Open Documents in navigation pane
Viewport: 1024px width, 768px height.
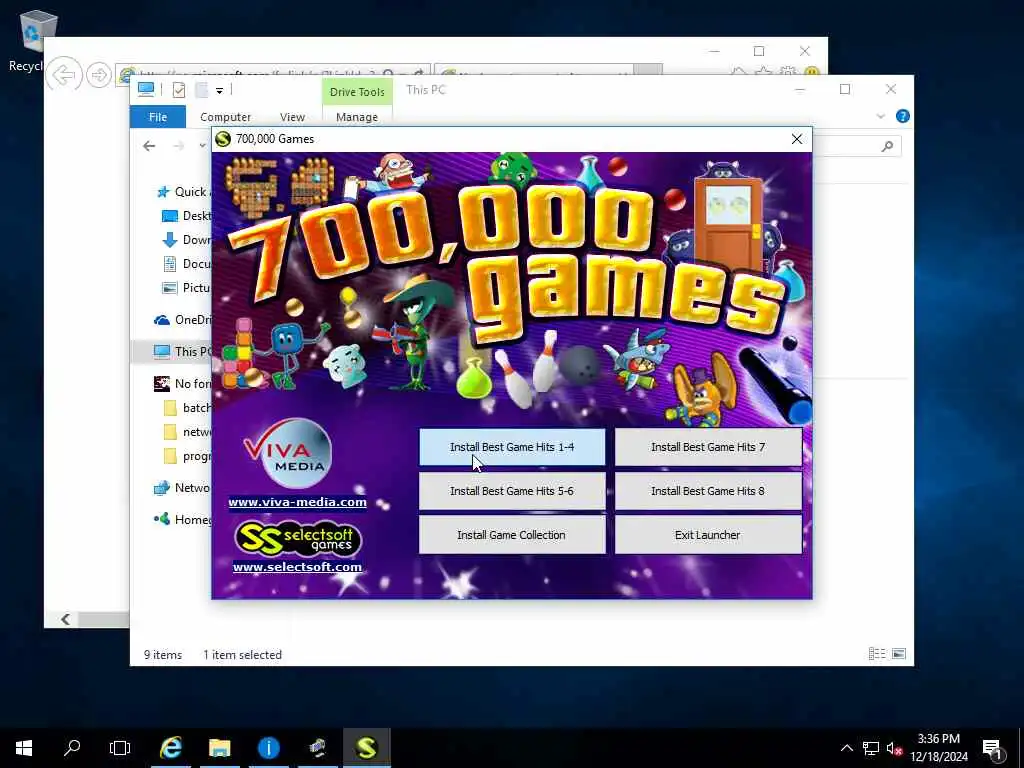[185, 264]
